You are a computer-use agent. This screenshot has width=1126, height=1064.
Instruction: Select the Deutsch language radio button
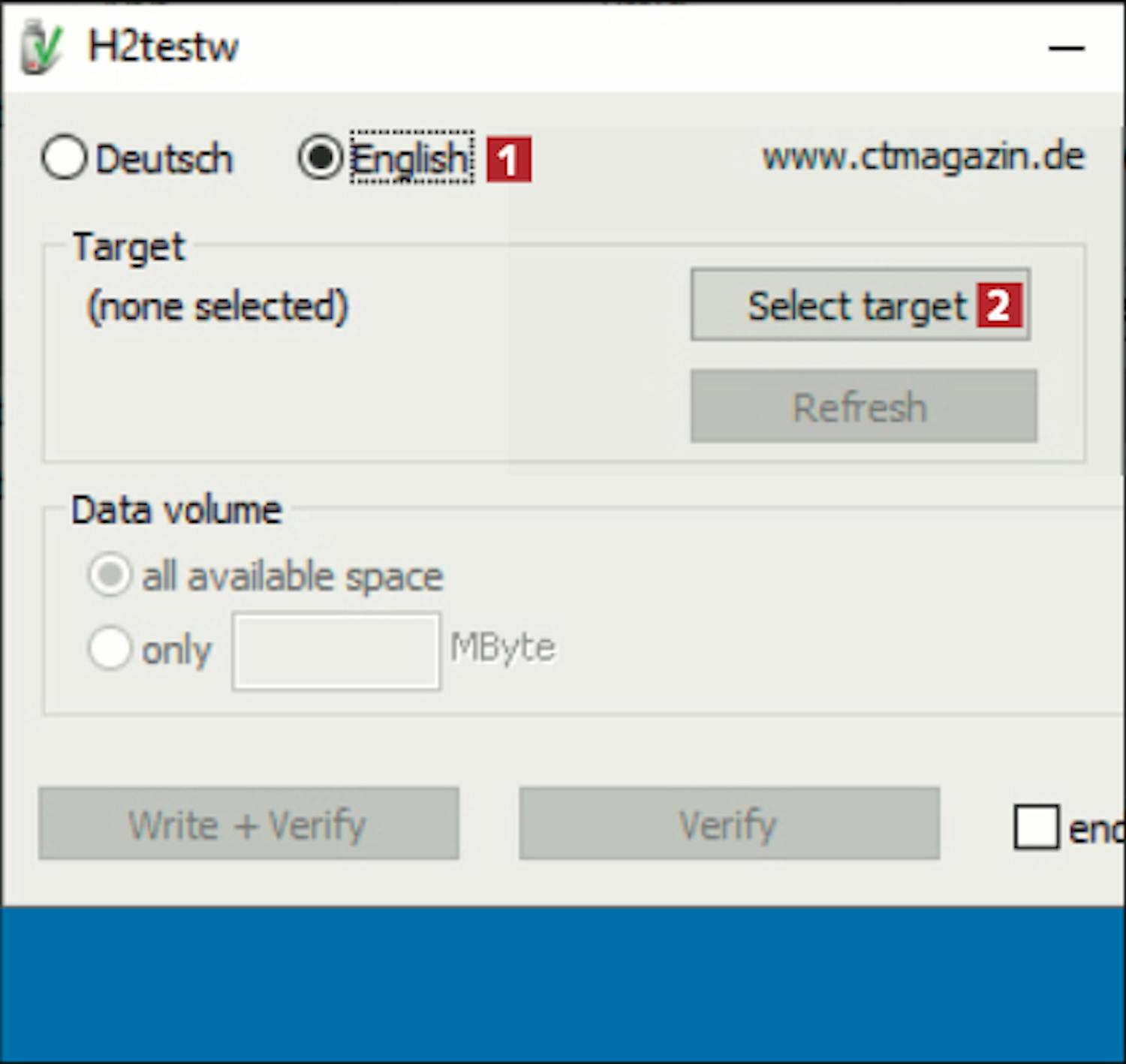65,158
